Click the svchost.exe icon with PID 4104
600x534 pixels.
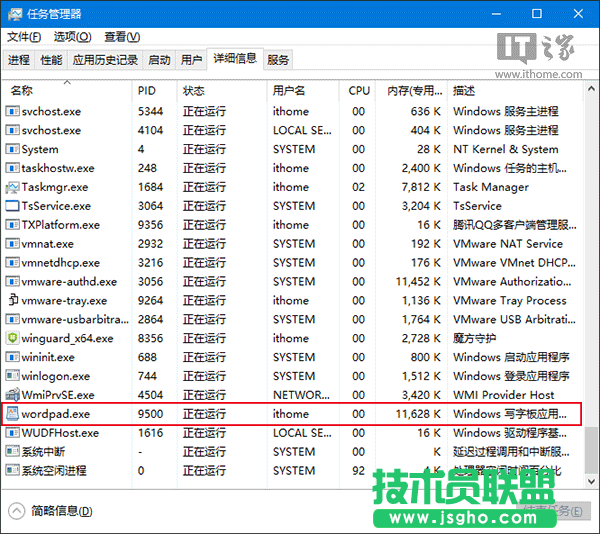click(x=12, y=130)
